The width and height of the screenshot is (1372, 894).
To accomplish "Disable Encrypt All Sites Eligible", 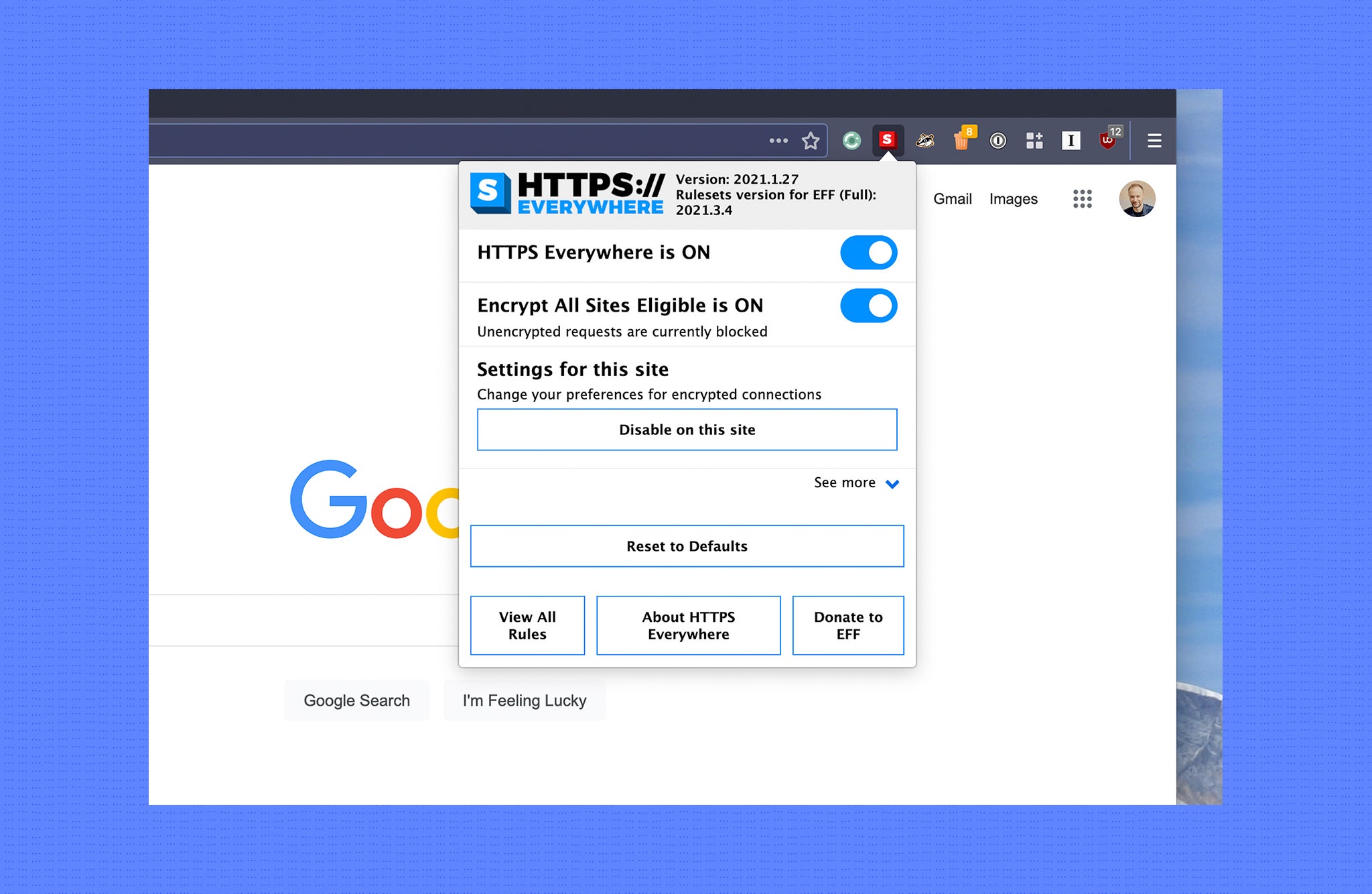I will click(868, 306).
